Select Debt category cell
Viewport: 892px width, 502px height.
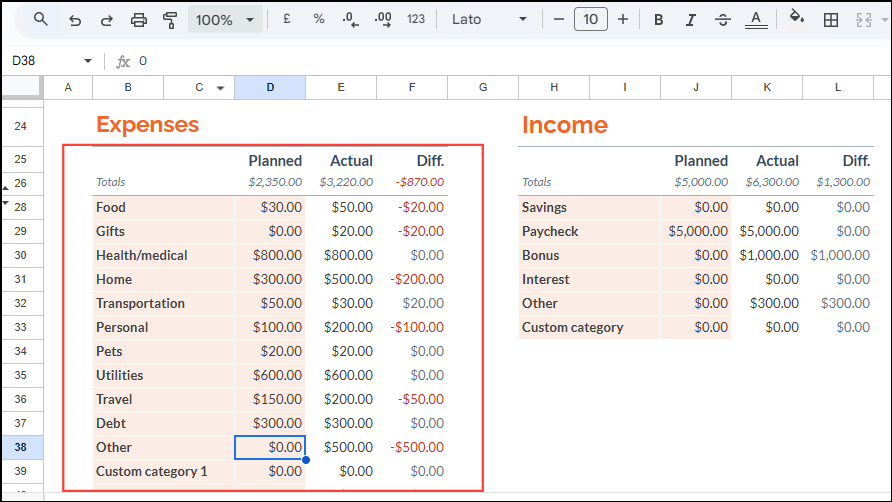[163, 423]
